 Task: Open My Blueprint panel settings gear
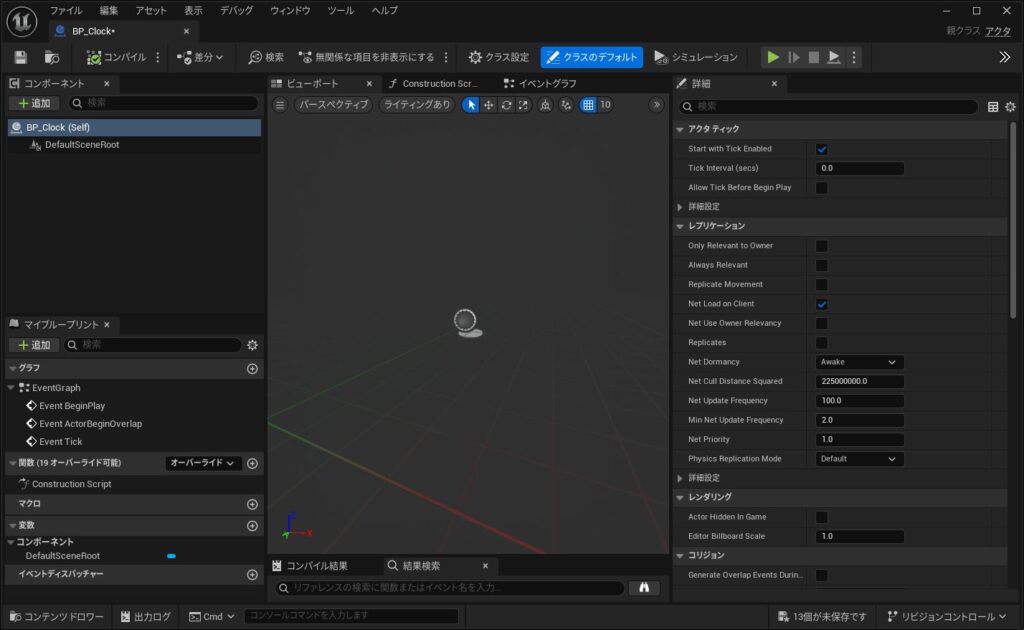click(252, 345)
